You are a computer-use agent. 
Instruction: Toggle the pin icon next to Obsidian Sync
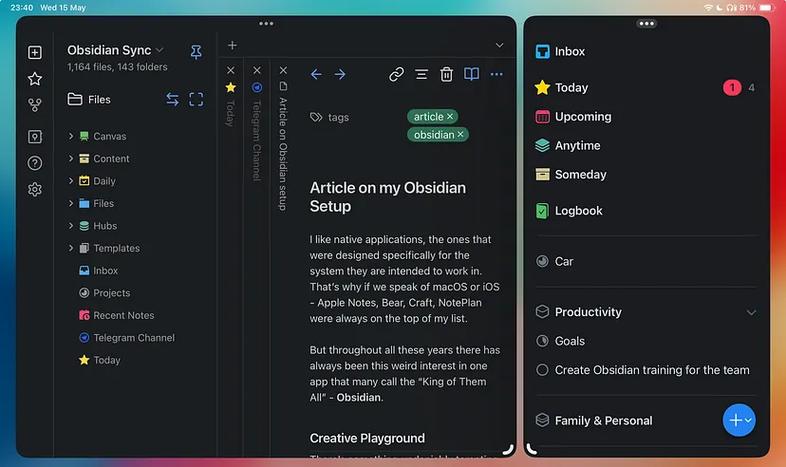click(x=196, y=52)
